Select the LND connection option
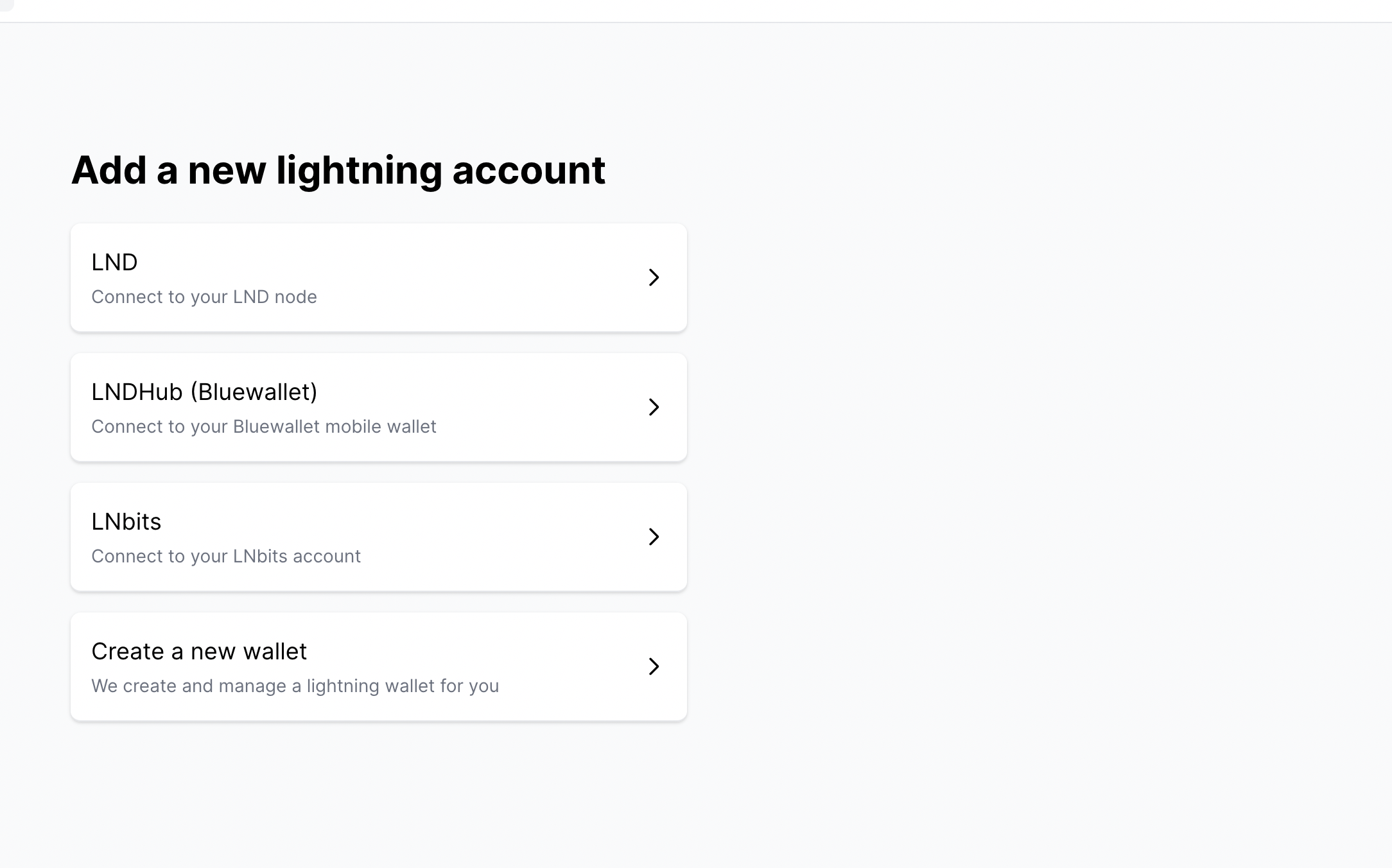Image resolution: width=1392 pixels, height=868 pixels. pos(379,277)
